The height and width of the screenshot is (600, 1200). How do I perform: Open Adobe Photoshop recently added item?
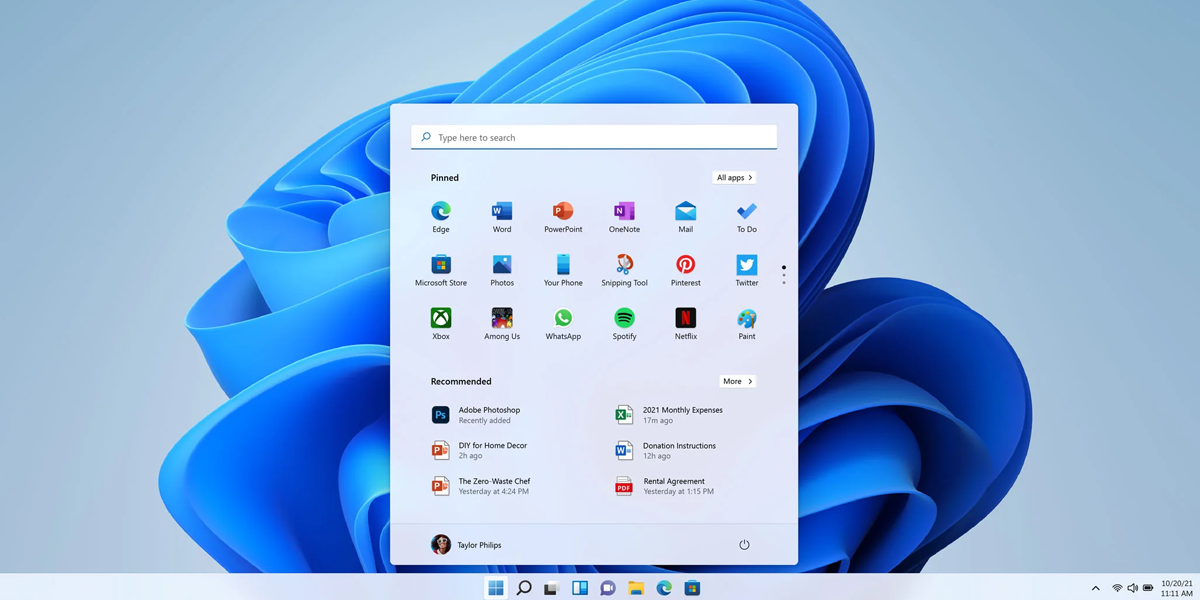[476, 415]
